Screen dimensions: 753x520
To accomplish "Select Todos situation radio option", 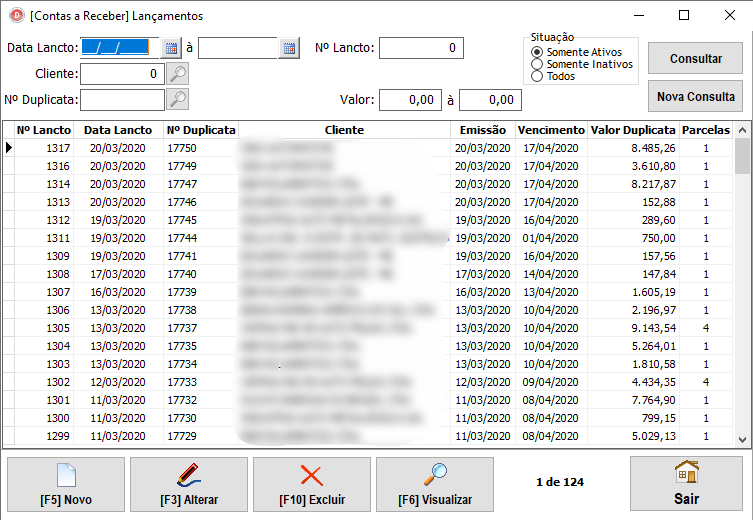I will [x=538, y=76].
